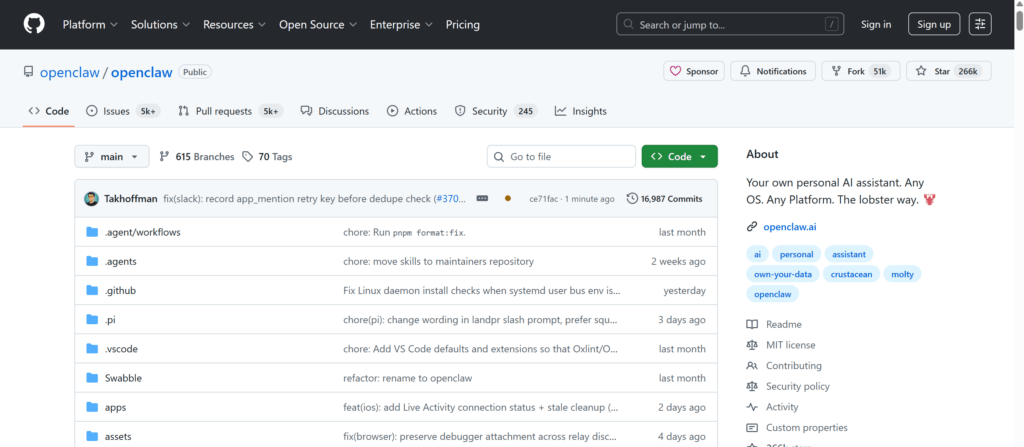The width and height of the screenshot is (1024, 447).
Task: Open the Pull requests tab
Action: 231,111
